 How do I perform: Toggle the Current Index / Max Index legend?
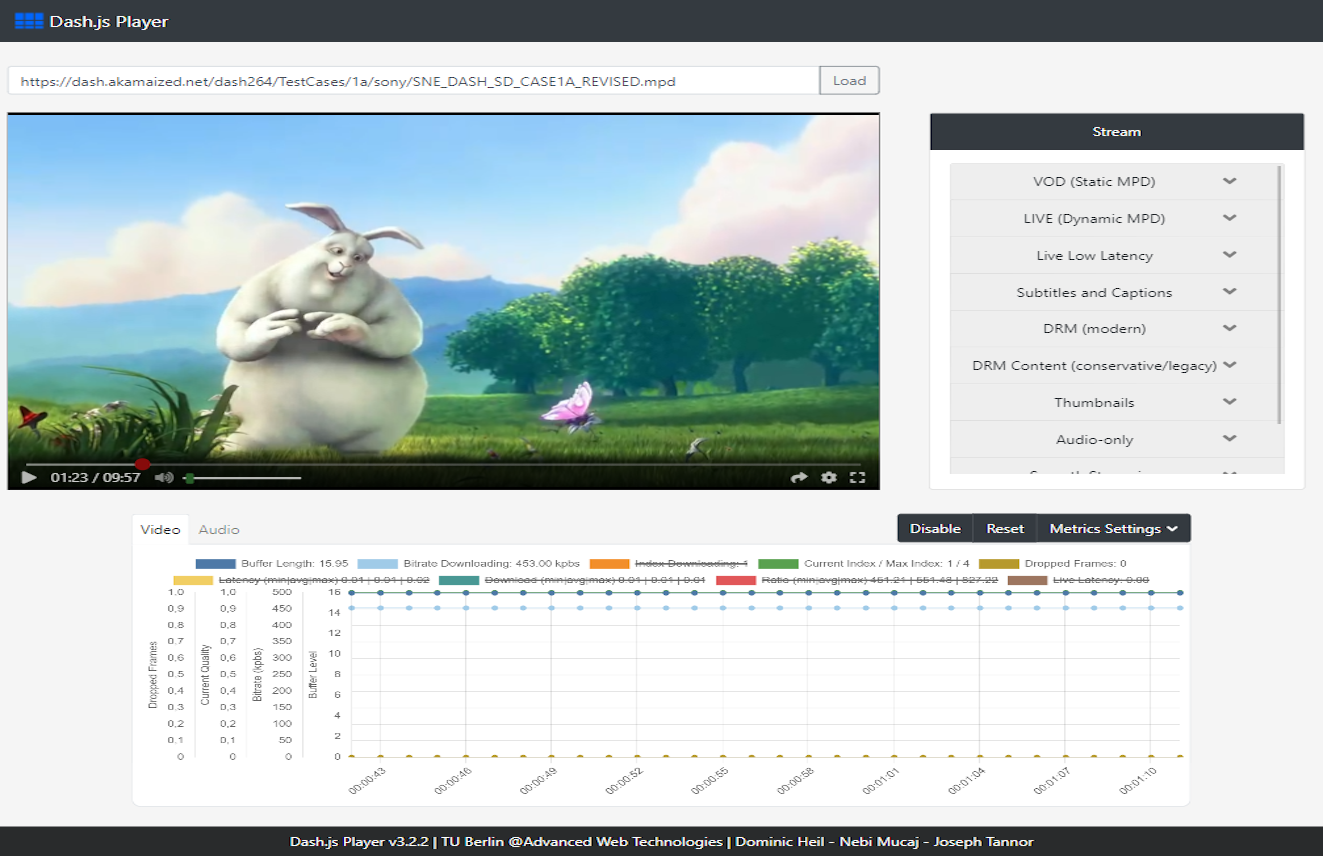[x=864, y=564]
